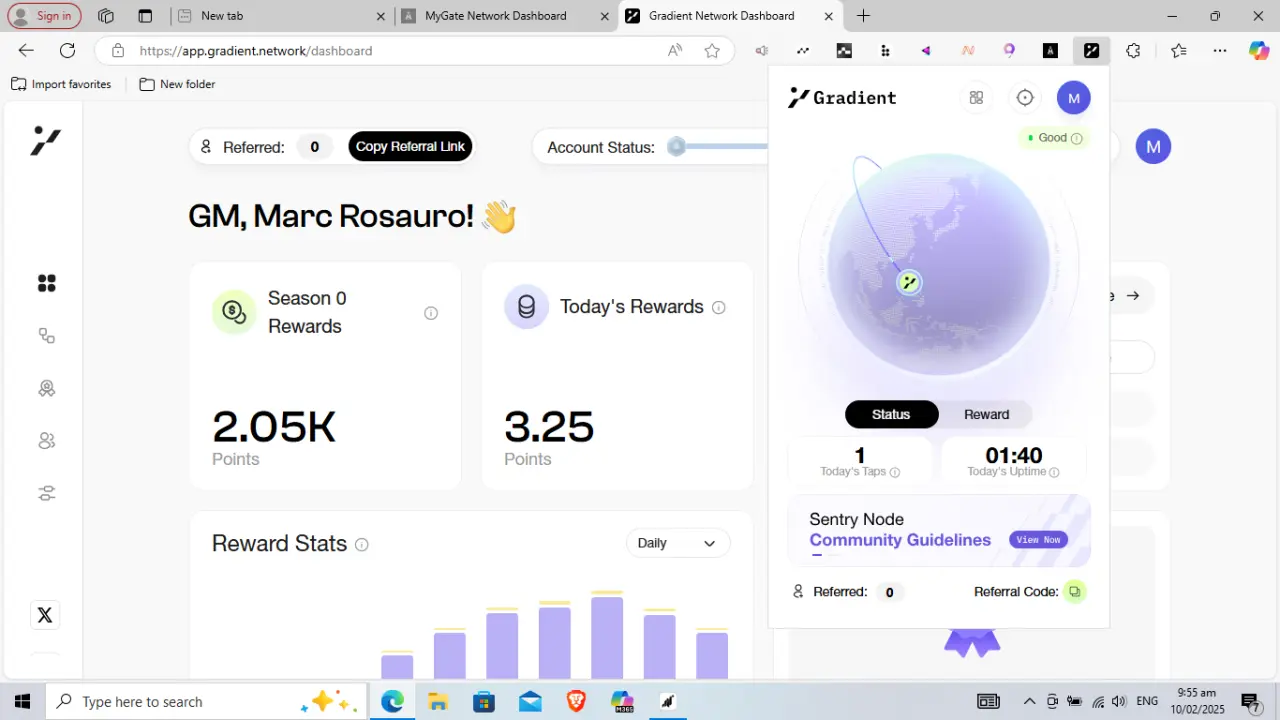1280x720 pixels.
Task: Click the 3.25 Points value
Action: pyautogui.click(x=549, y=427)
